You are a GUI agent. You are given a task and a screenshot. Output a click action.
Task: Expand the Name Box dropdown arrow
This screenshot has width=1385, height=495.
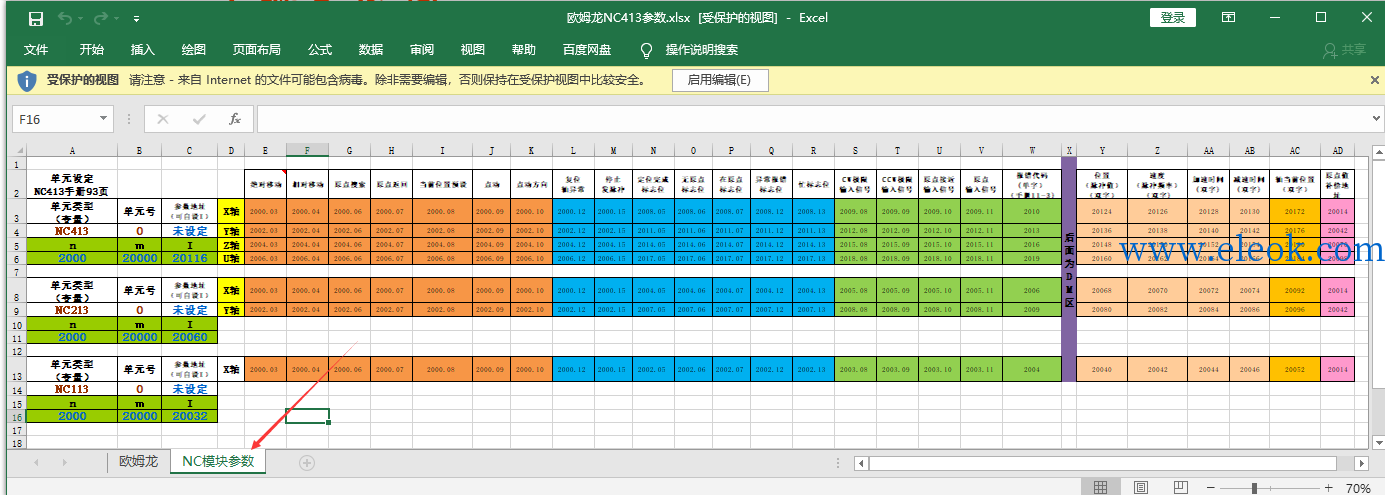(105, 119)
